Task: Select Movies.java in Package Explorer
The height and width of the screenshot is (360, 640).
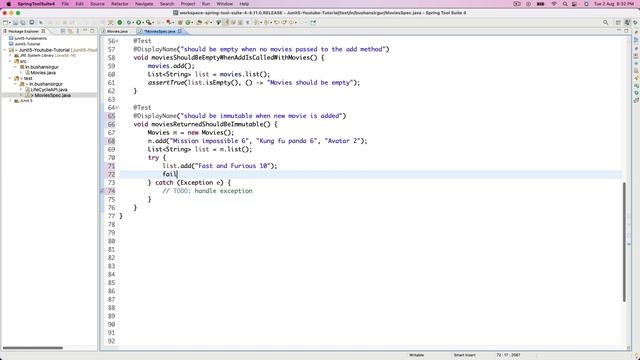Action: click(42, 73)
